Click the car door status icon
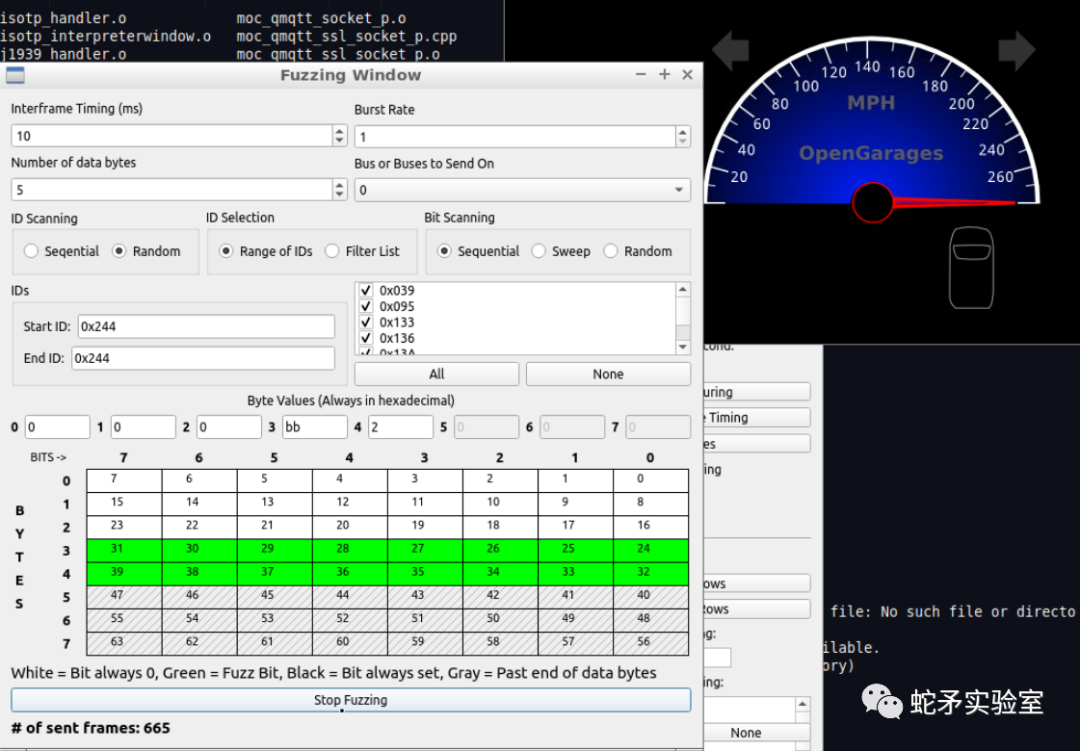Viewport: 1080px width, 751px height. [970, 267]
